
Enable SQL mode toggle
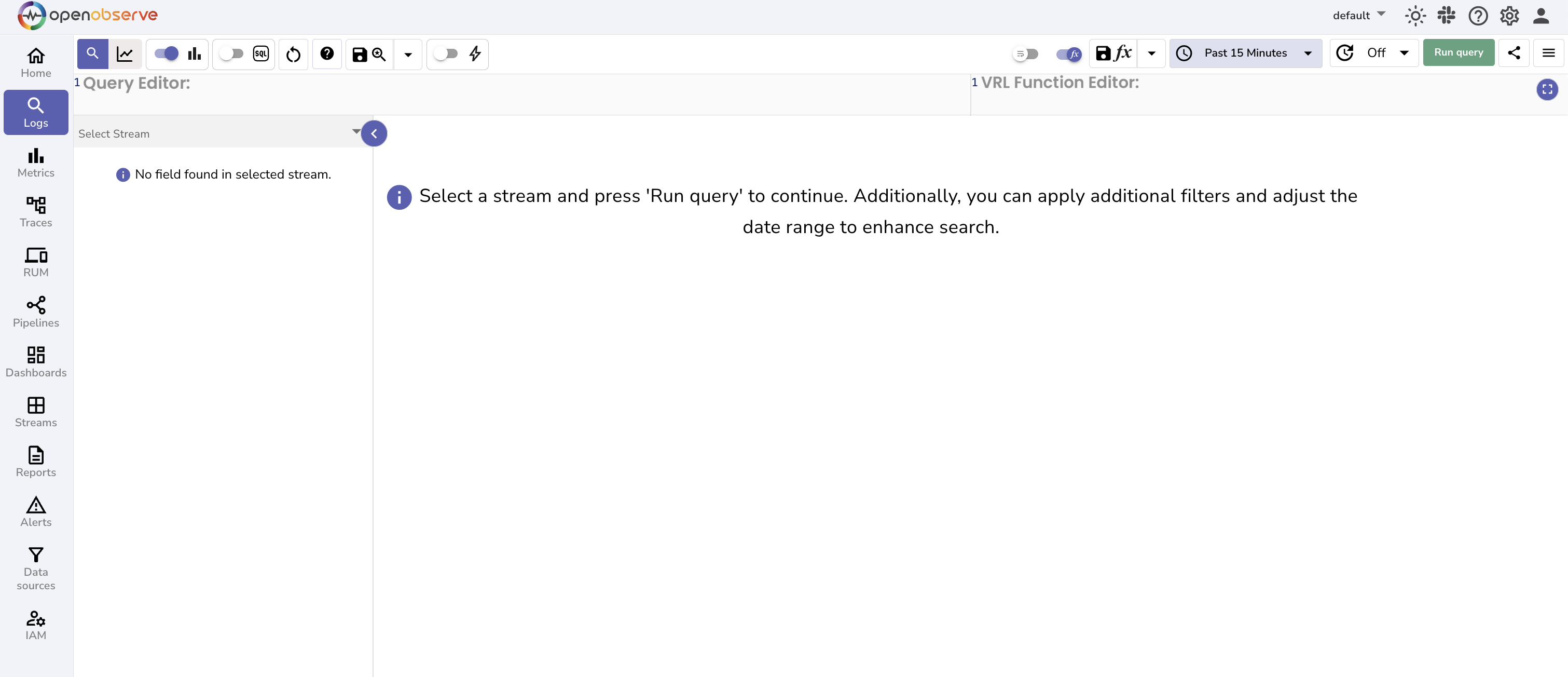tap(231, 53)
